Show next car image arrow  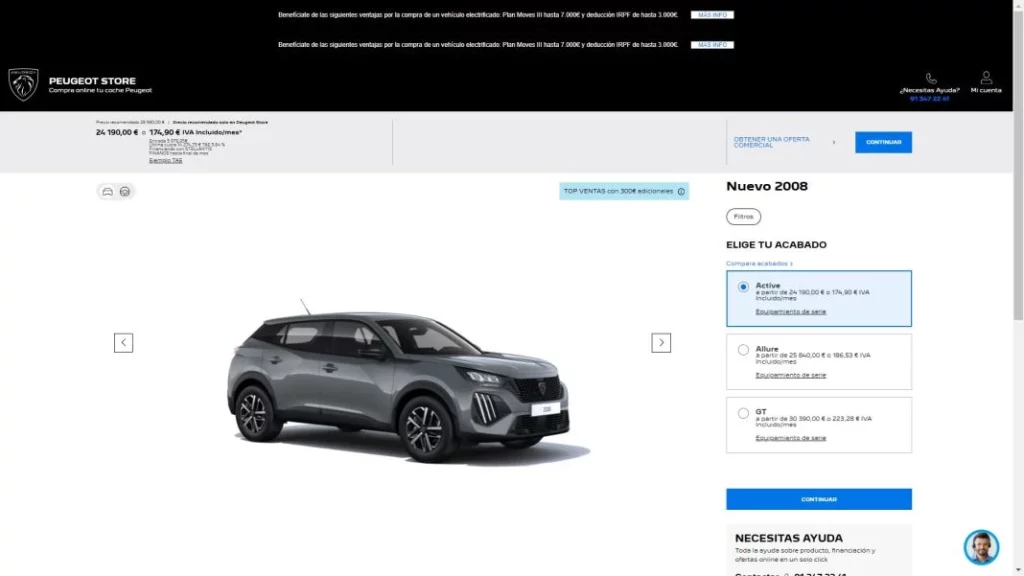coord(661,343)
